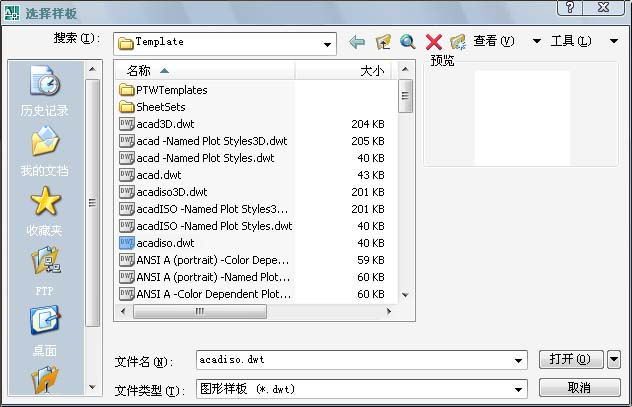
Task: Click the red X delete icon
Action: tap(434, 42)
